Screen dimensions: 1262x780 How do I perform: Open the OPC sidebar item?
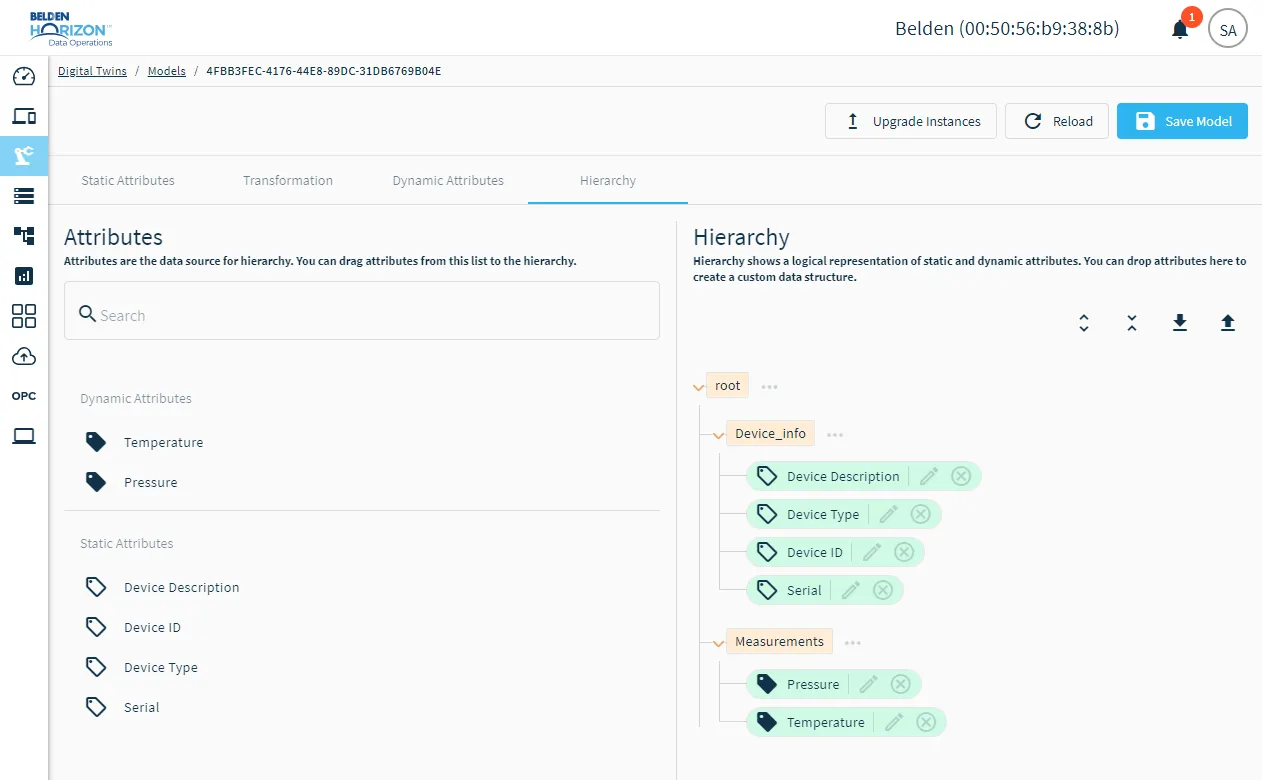coord(24,396)
